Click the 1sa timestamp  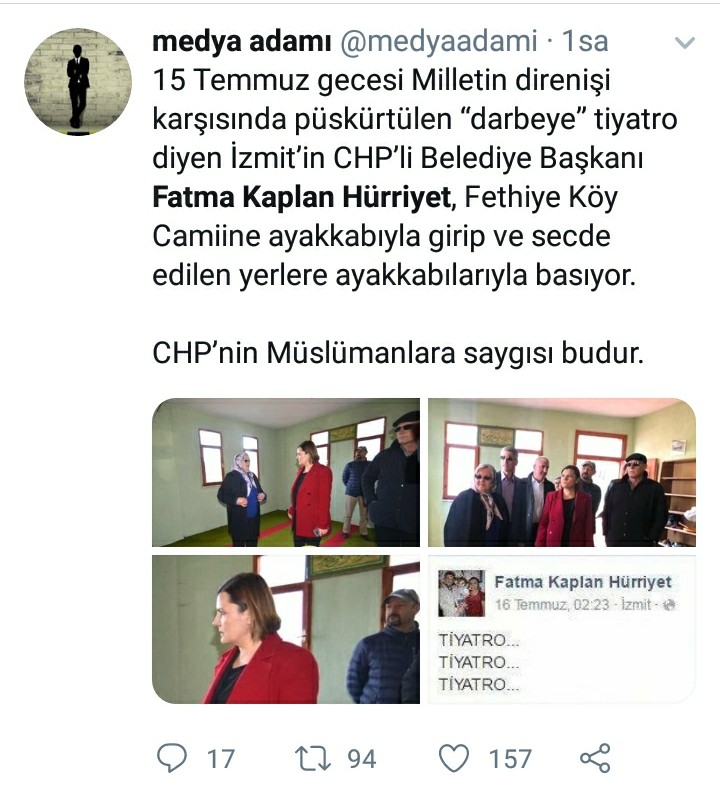pos(585,41)
